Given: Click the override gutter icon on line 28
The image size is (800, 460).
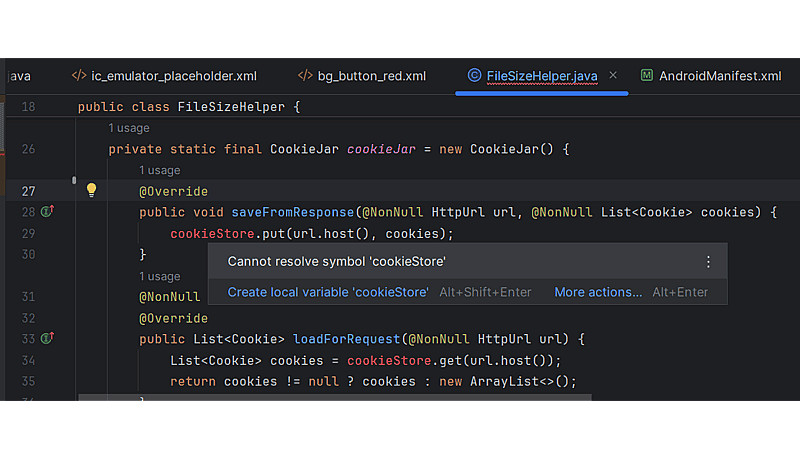Looking at the screenshot, I should point(47,212).
